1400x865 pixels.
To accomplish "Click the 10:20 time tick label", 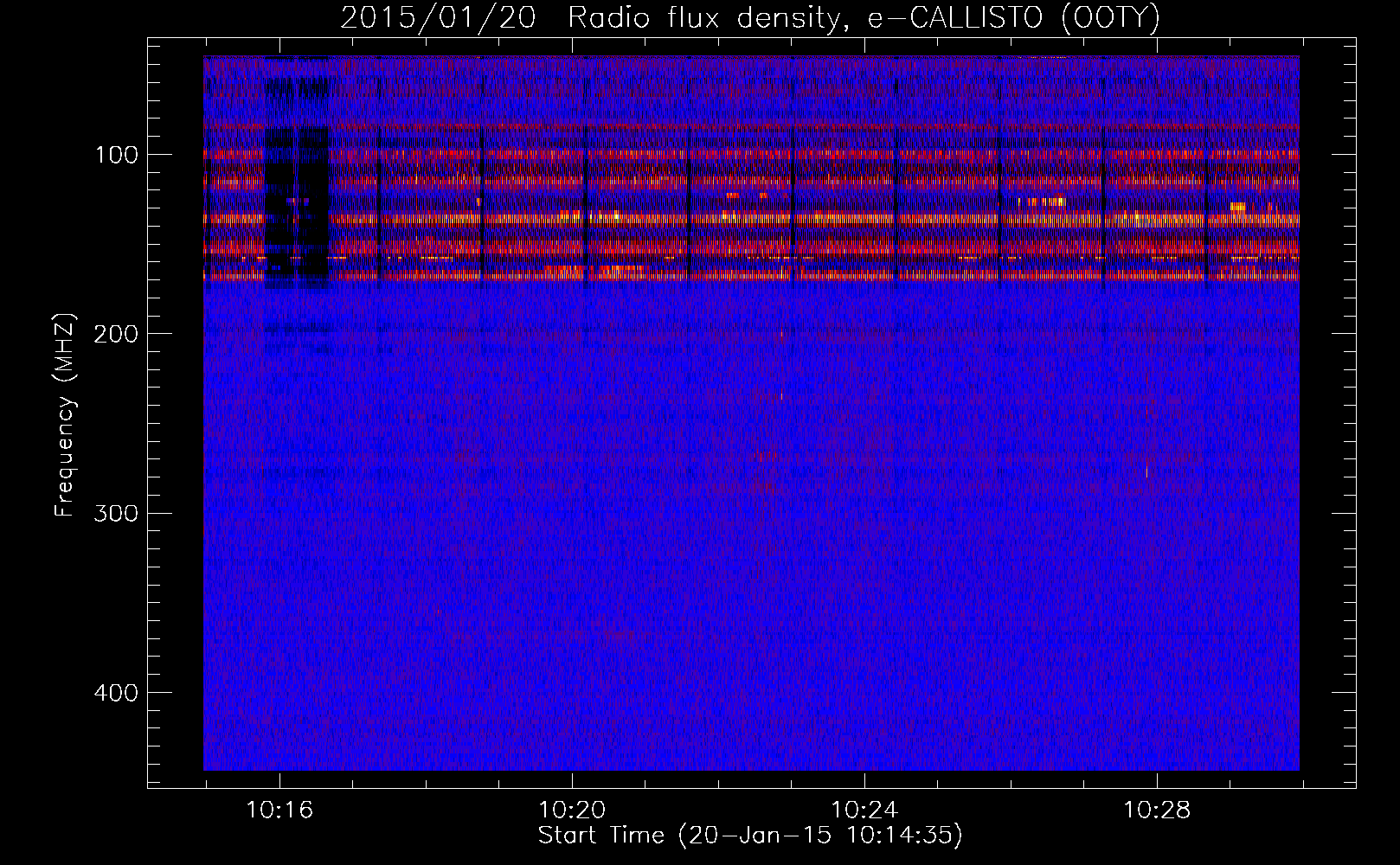I will click(x=572, y=811).
